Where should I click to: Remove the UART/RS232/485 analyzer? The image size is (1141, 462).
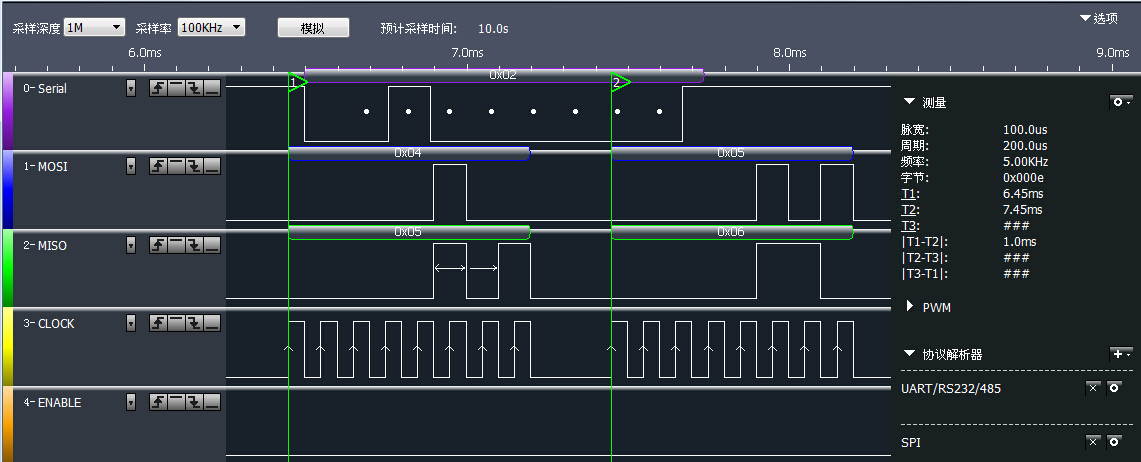(1093, 388)
